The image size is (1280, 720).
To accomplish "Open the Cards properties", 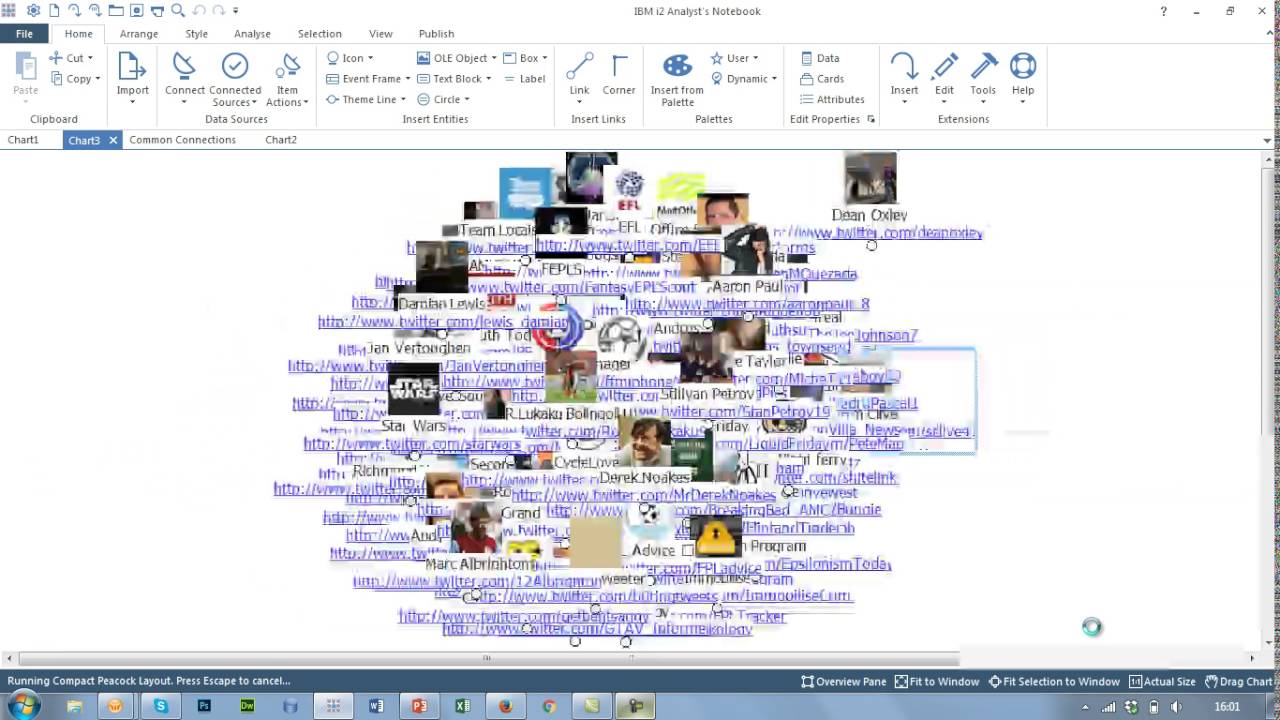I will [822, 79].
